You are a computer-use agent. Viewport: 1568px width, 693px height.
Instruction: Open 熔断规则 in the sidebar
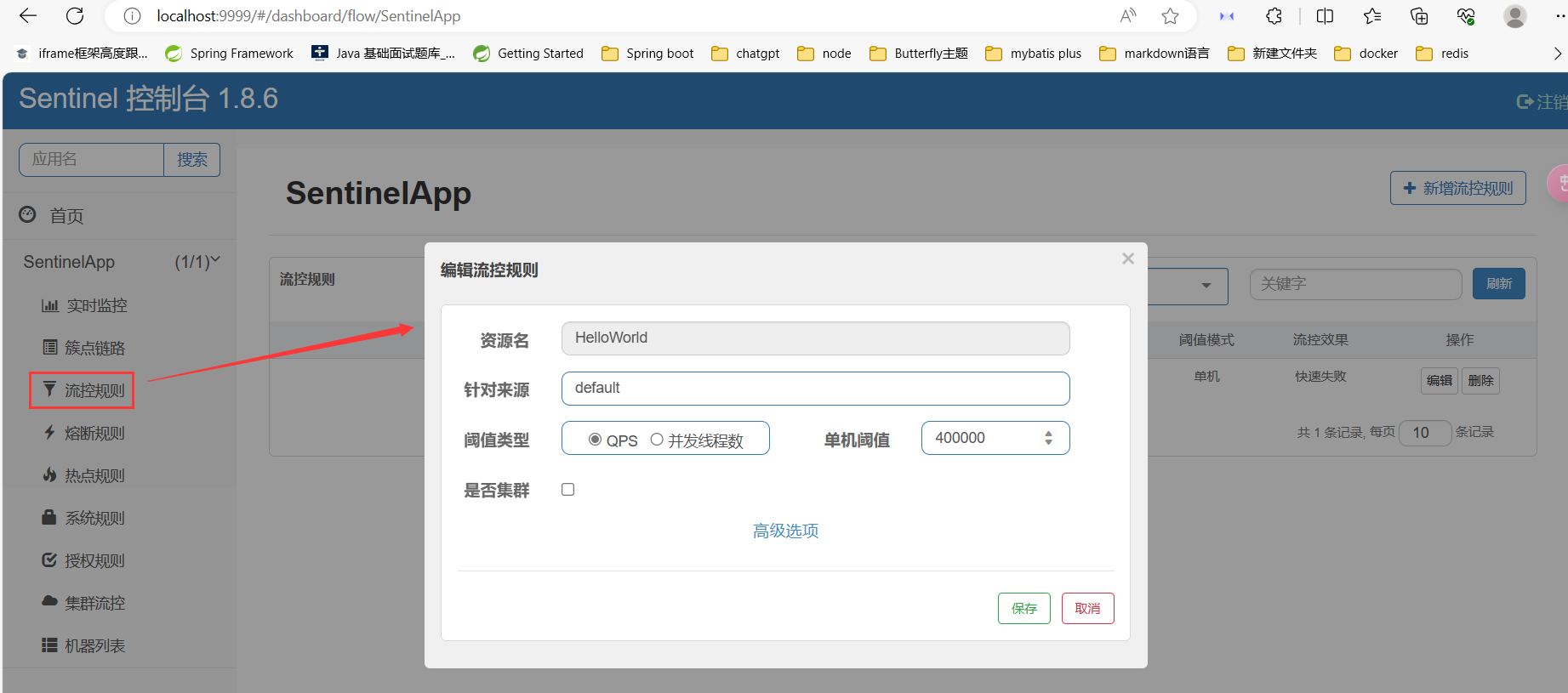(x=94, y=434)
